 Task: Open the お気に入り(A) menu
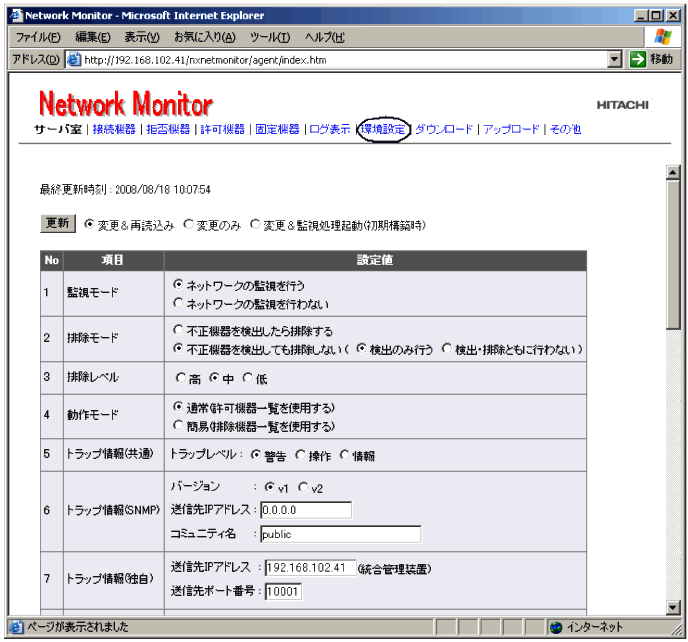pyautogui.click(x=204, y=37)
